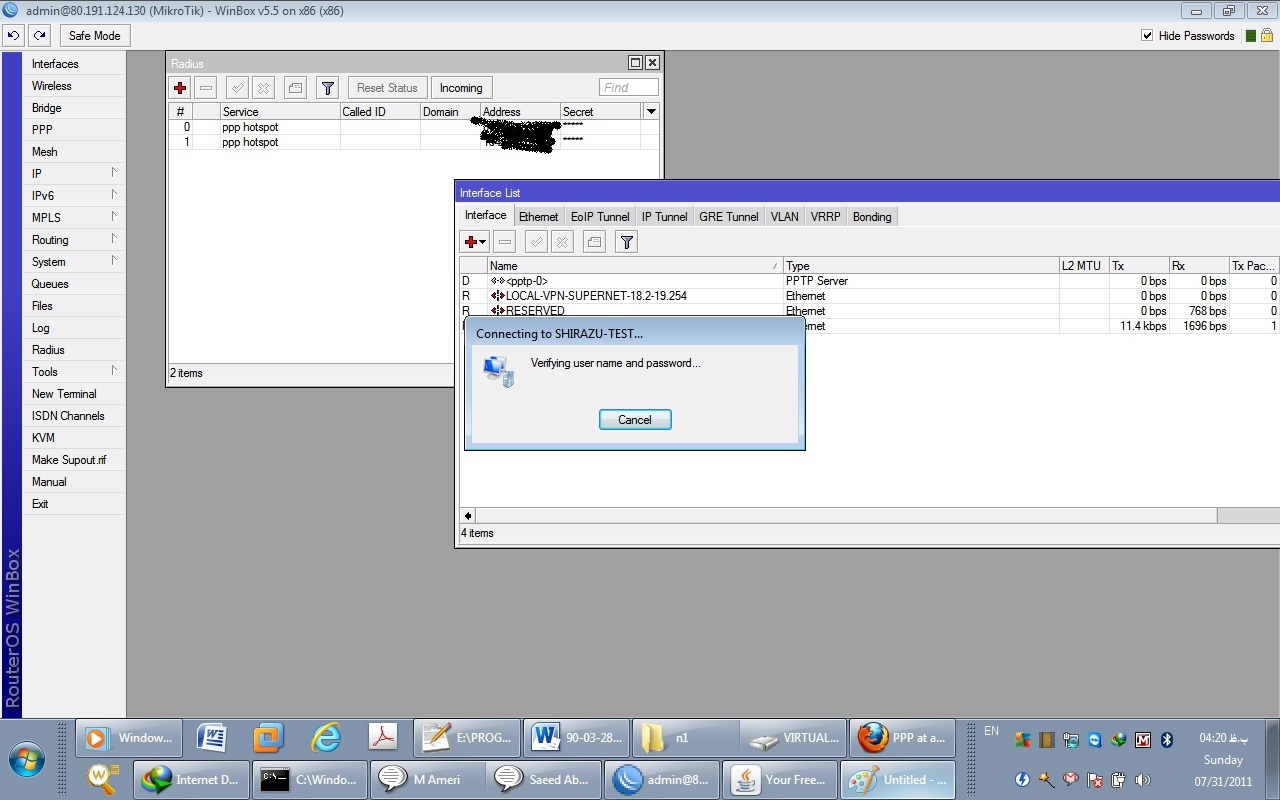Add a new entry in Radius window
1280x800 pixels.
pyautogui.click(x=180, y=88)
